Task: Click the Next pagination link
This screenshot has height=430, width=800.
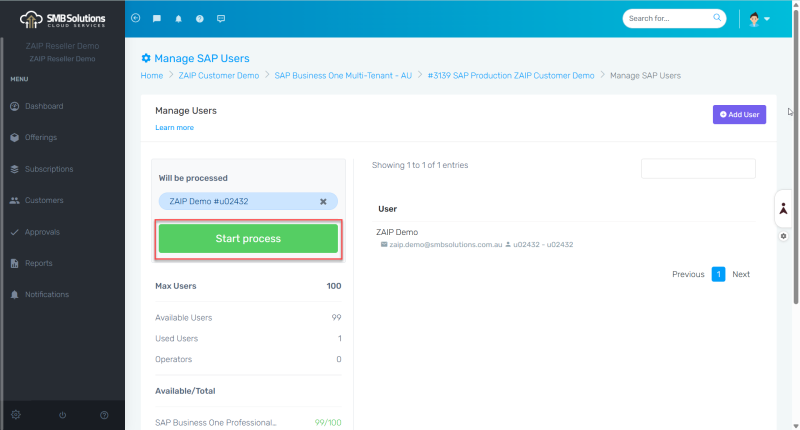Action: click(x=741, y=274)
